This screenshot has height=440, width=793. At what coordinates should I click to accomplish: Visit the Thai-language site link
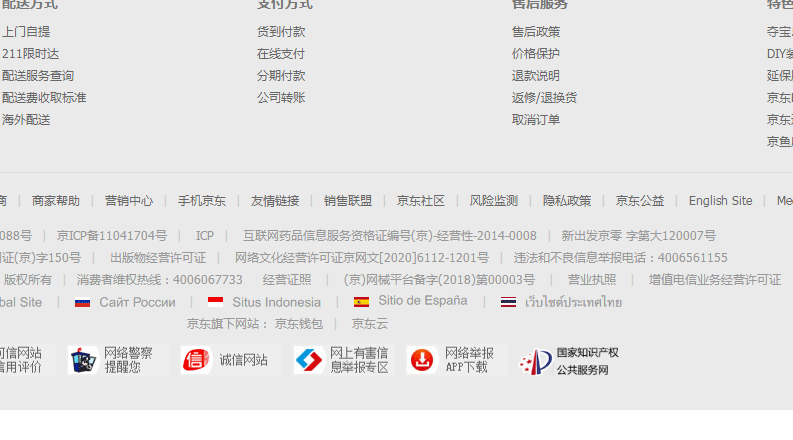(x=574, y=302)
